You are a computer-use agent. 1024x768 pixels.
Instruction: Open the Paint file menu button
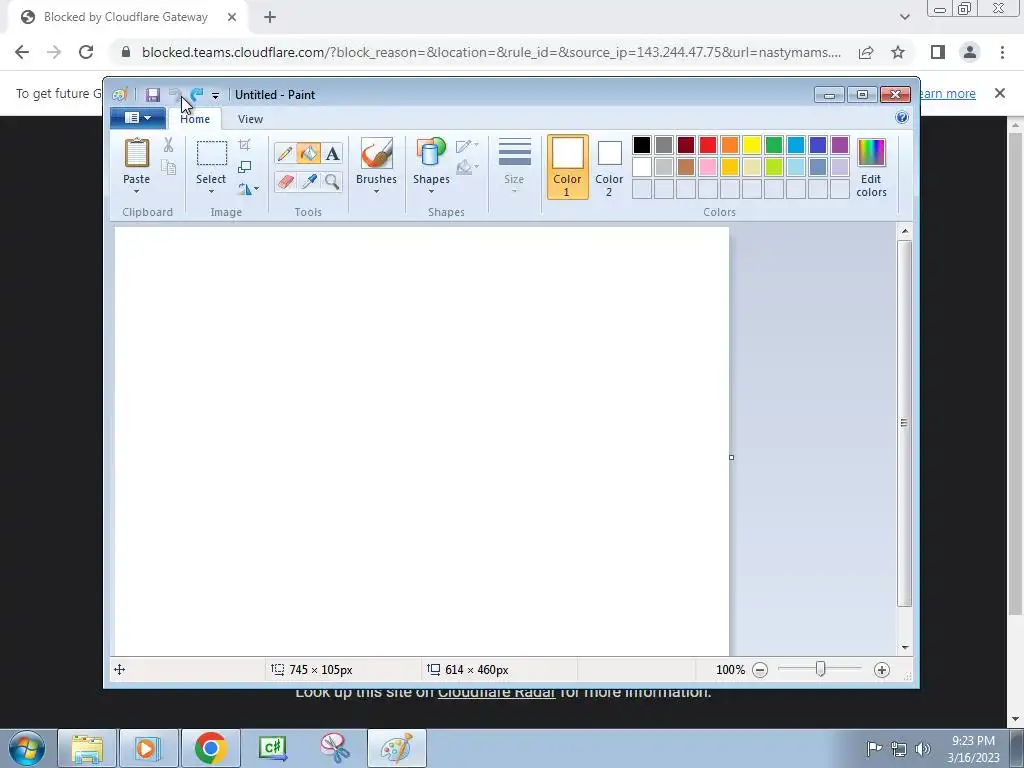[x=138, y=118]
